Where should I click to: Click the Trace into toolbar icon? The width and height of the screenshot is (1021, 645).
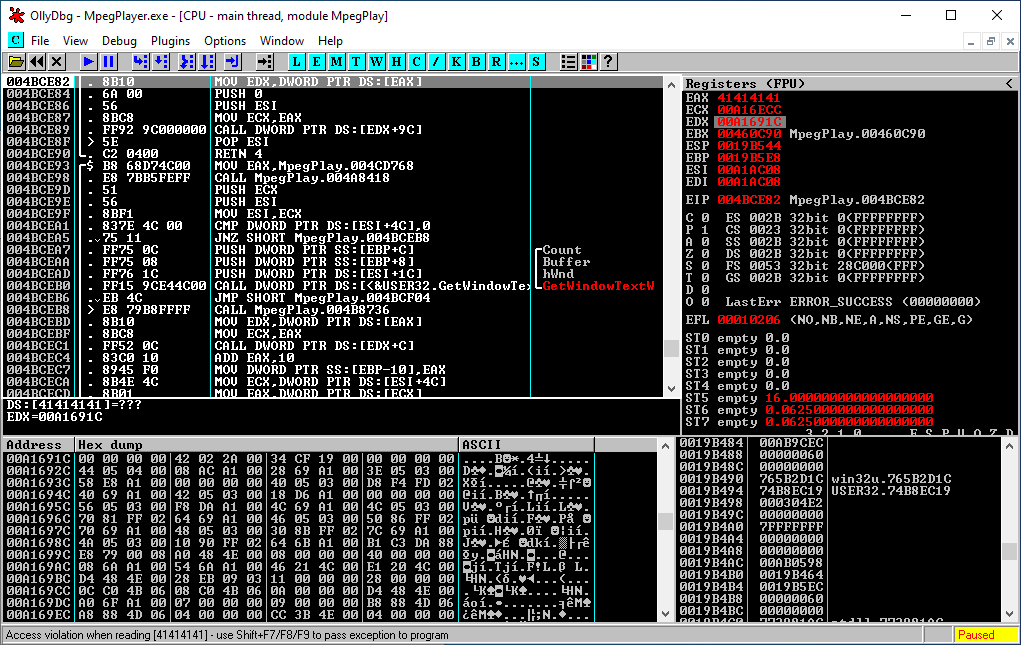[x=187, y=62]
